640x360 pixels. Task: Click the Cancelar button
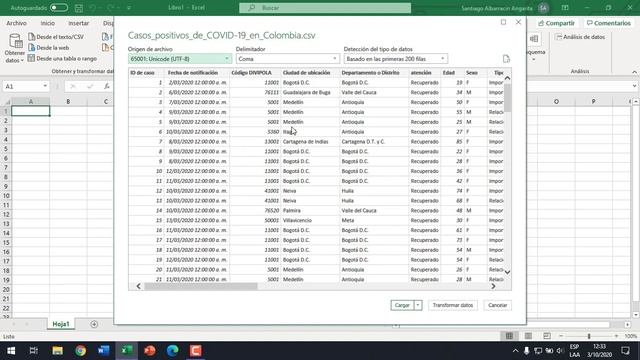(x=498, y=305)
